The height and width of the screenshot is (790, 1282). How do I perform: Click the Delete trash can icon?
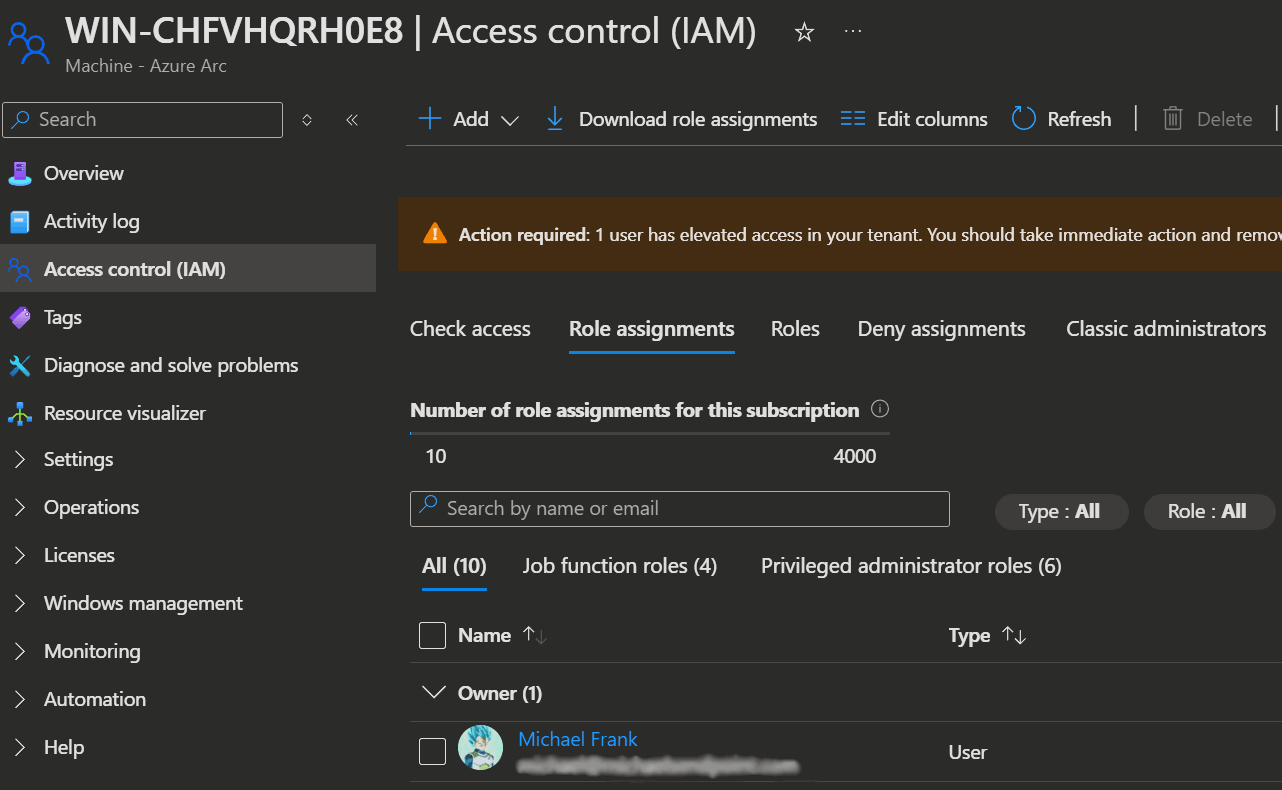click(1173, 119)
